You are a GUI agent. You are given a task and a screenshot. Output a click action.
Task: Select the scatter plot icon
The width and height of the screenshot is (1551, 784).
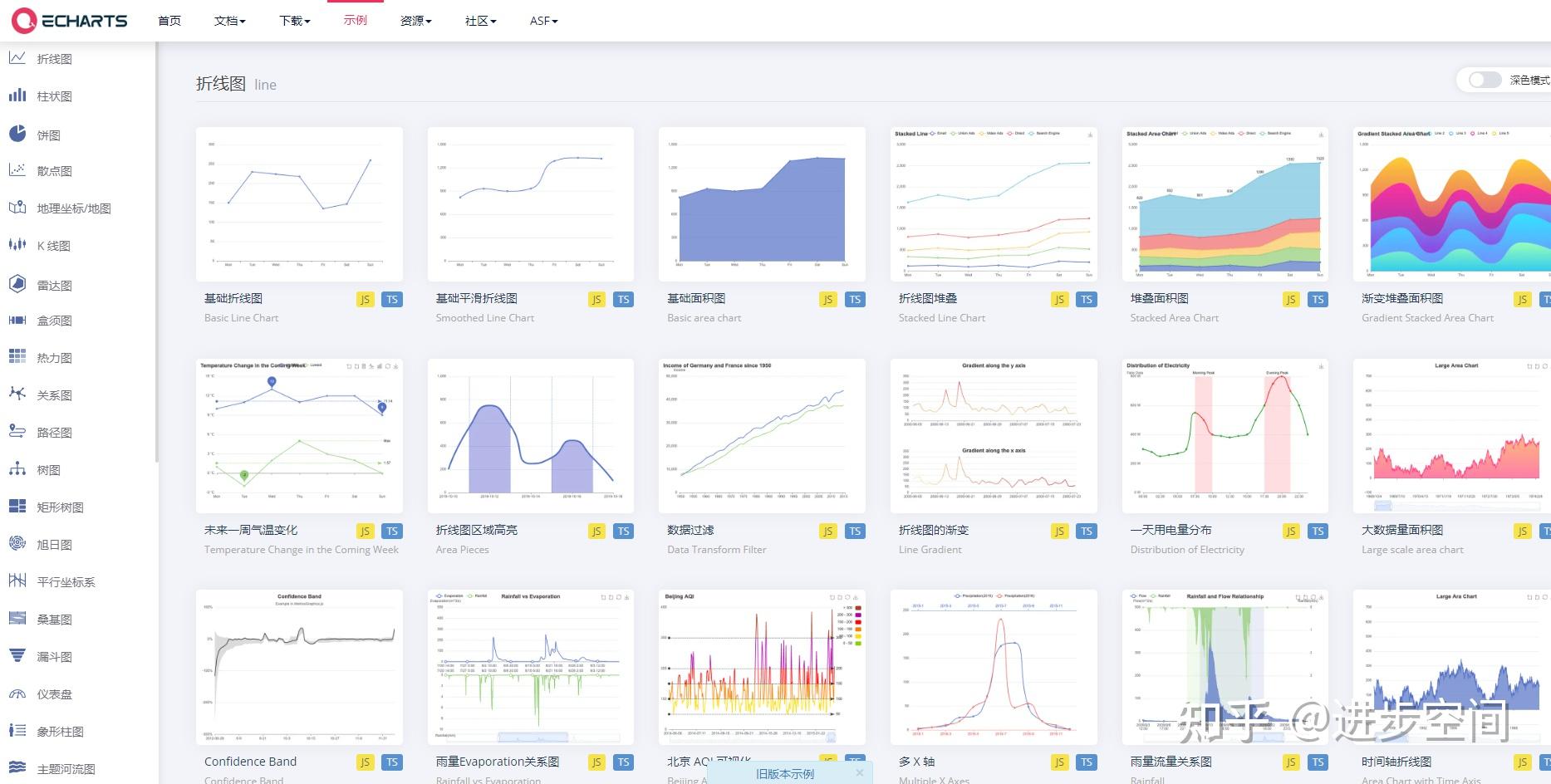click(17, 170)
